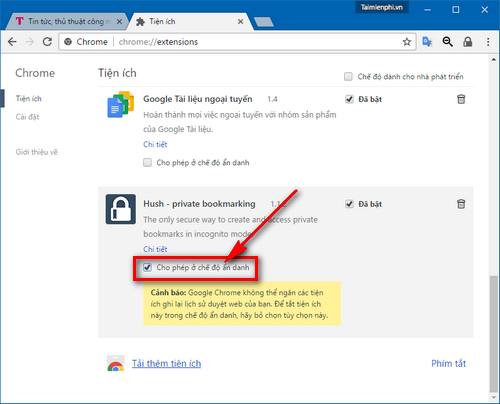
Task: Bookmark this page with the star icon
Action: click(x=406, y=42)
